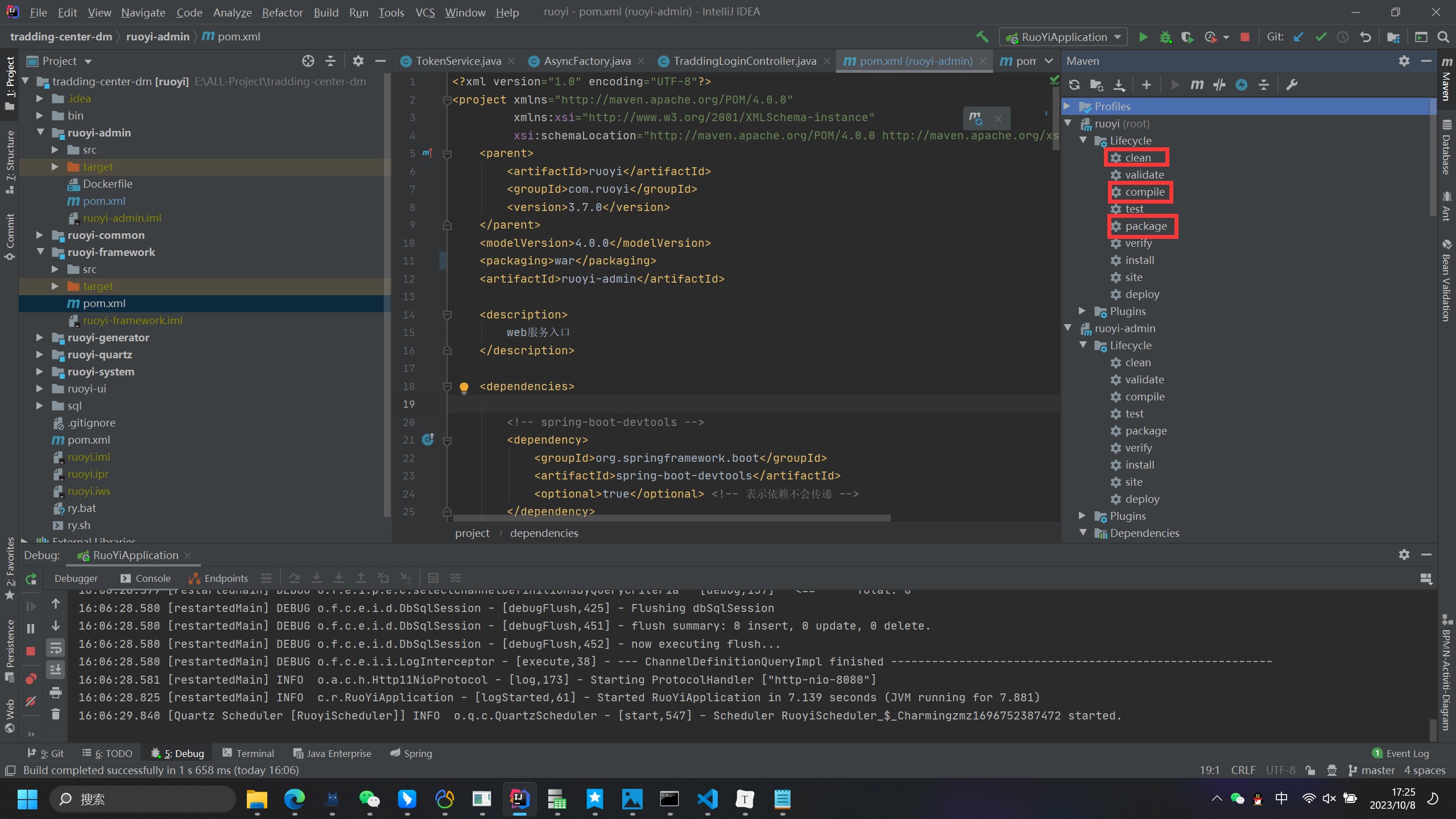Rerun RuoYiApplication in Debug panel
This screenshot has width=1456, height=819.
[31, 579]
